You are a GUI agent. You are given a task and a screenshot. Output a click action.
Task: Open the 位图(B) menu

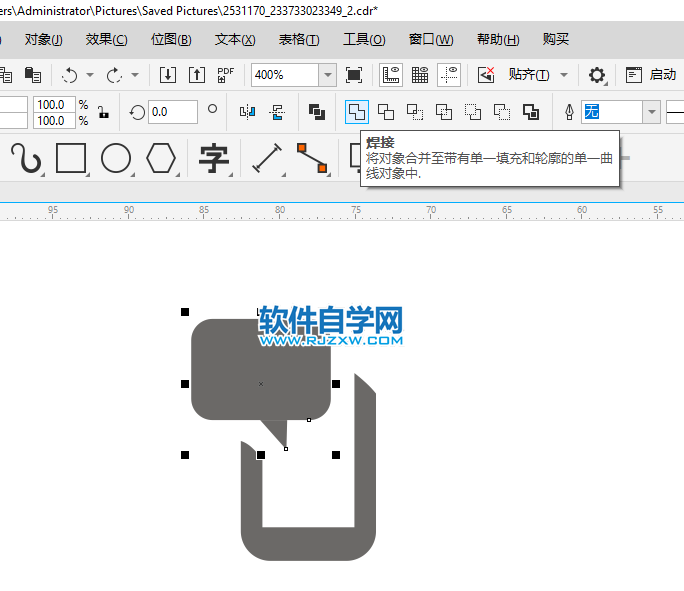point(171,40)
